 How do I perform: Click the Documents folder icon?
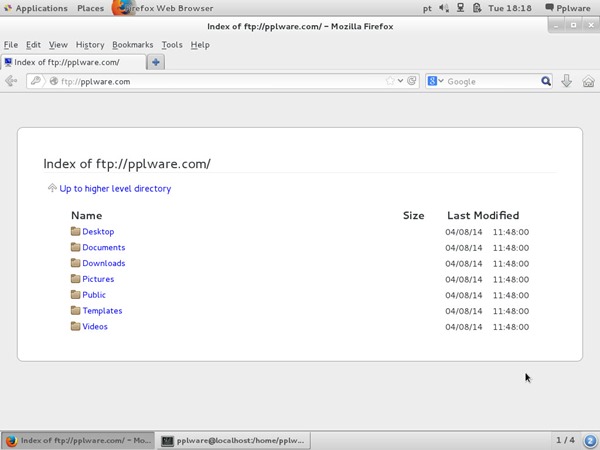pos(75,247)
